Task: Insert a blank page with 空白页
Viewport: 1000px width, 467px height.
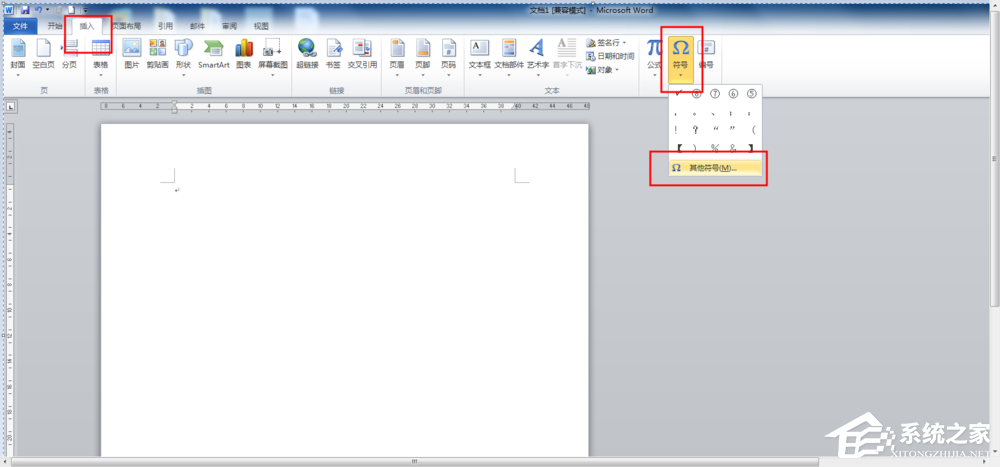Action: tap(43, 54)
